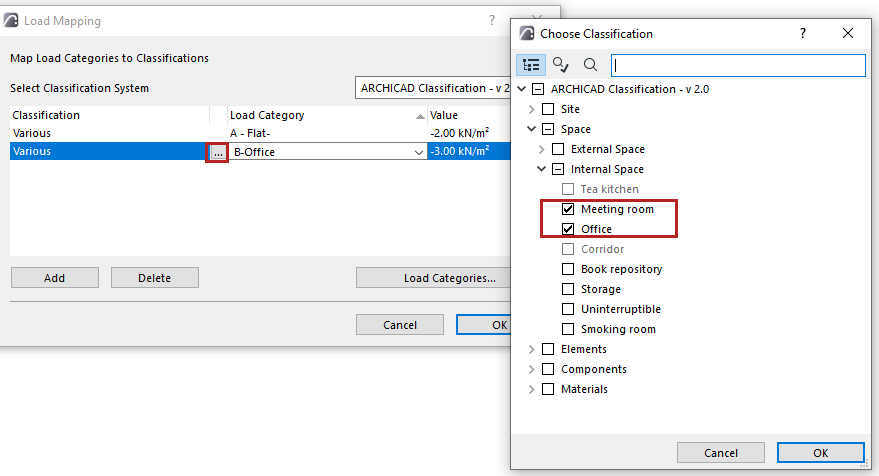The width and height of the screenshot is (879, 476).
Task: Open Load Categories... button
Action: (x=433, y=278)
